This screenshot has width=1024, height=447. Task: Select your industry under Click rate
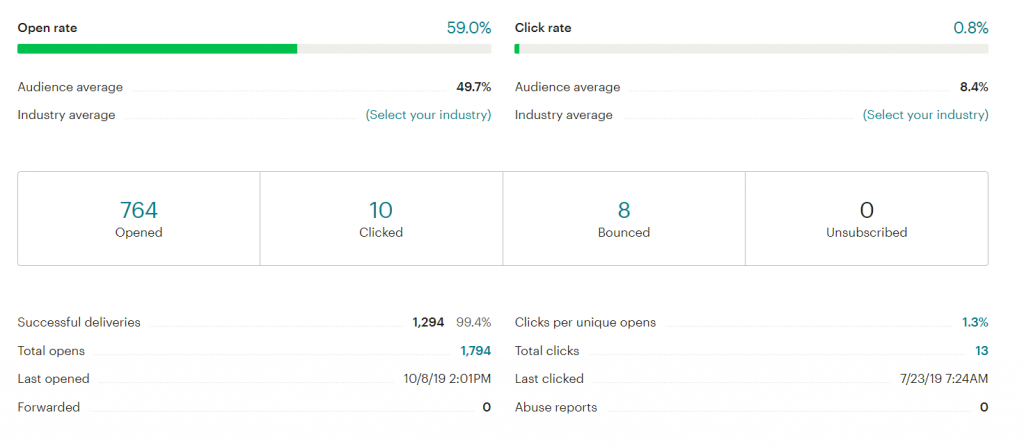pyautogui.click(x=925, y=115)
